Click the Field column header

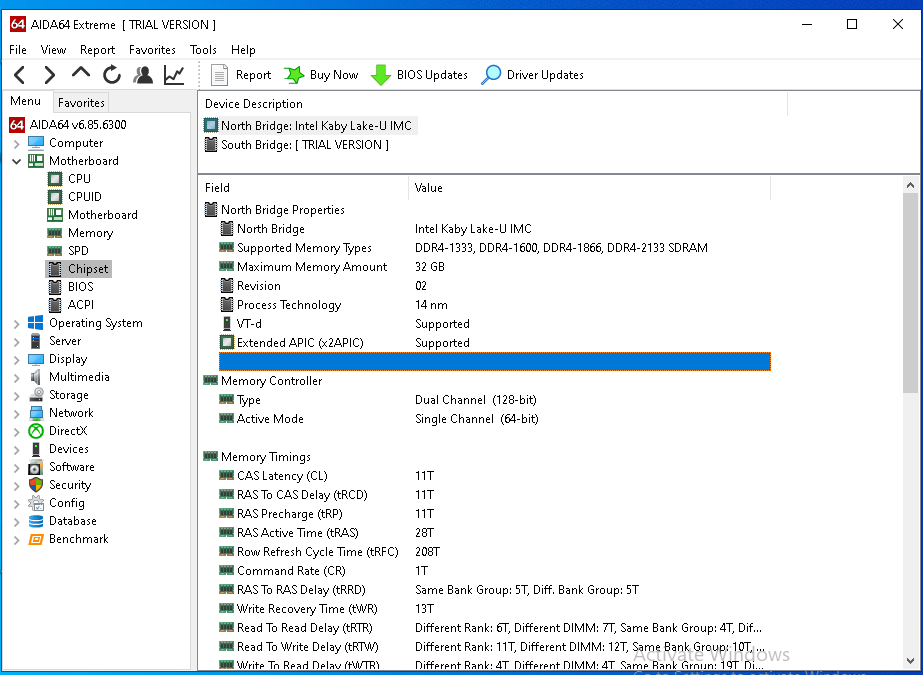coord(303,188)
